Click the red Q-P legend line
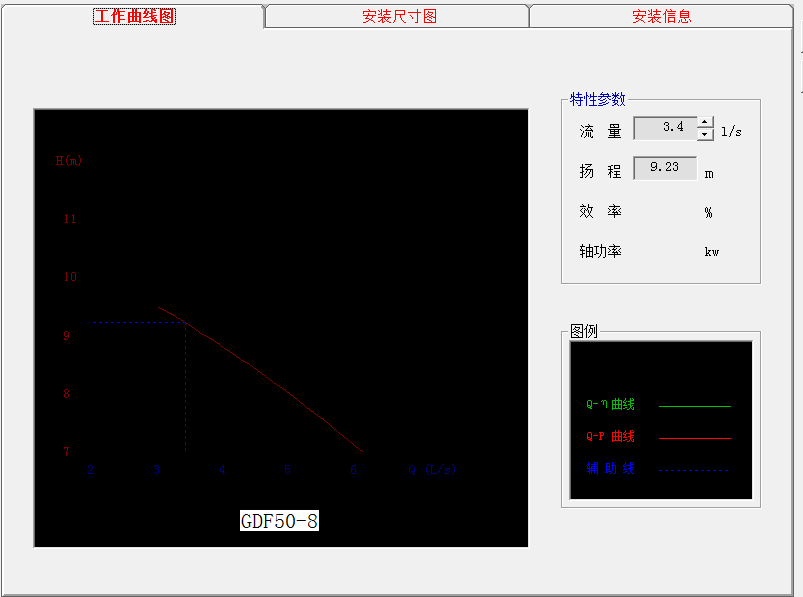Image resolution: width=803 pixels, height=597 pixels. pos(694,438)
